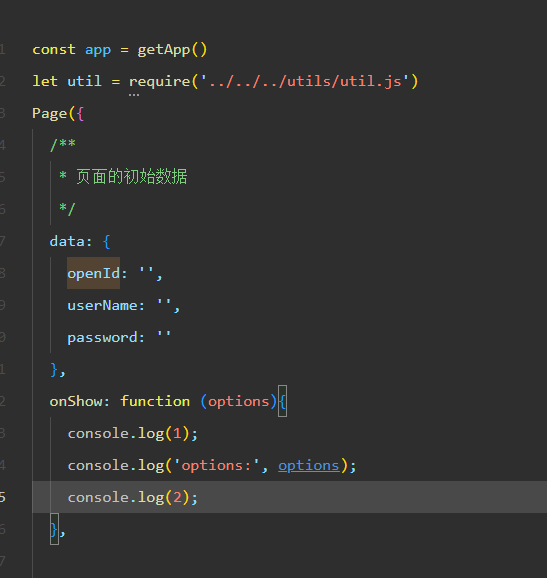This screenshot has width=547, height=578.
Task: Click the highlighted closing brace of onShow
Action: pos(54,529)
